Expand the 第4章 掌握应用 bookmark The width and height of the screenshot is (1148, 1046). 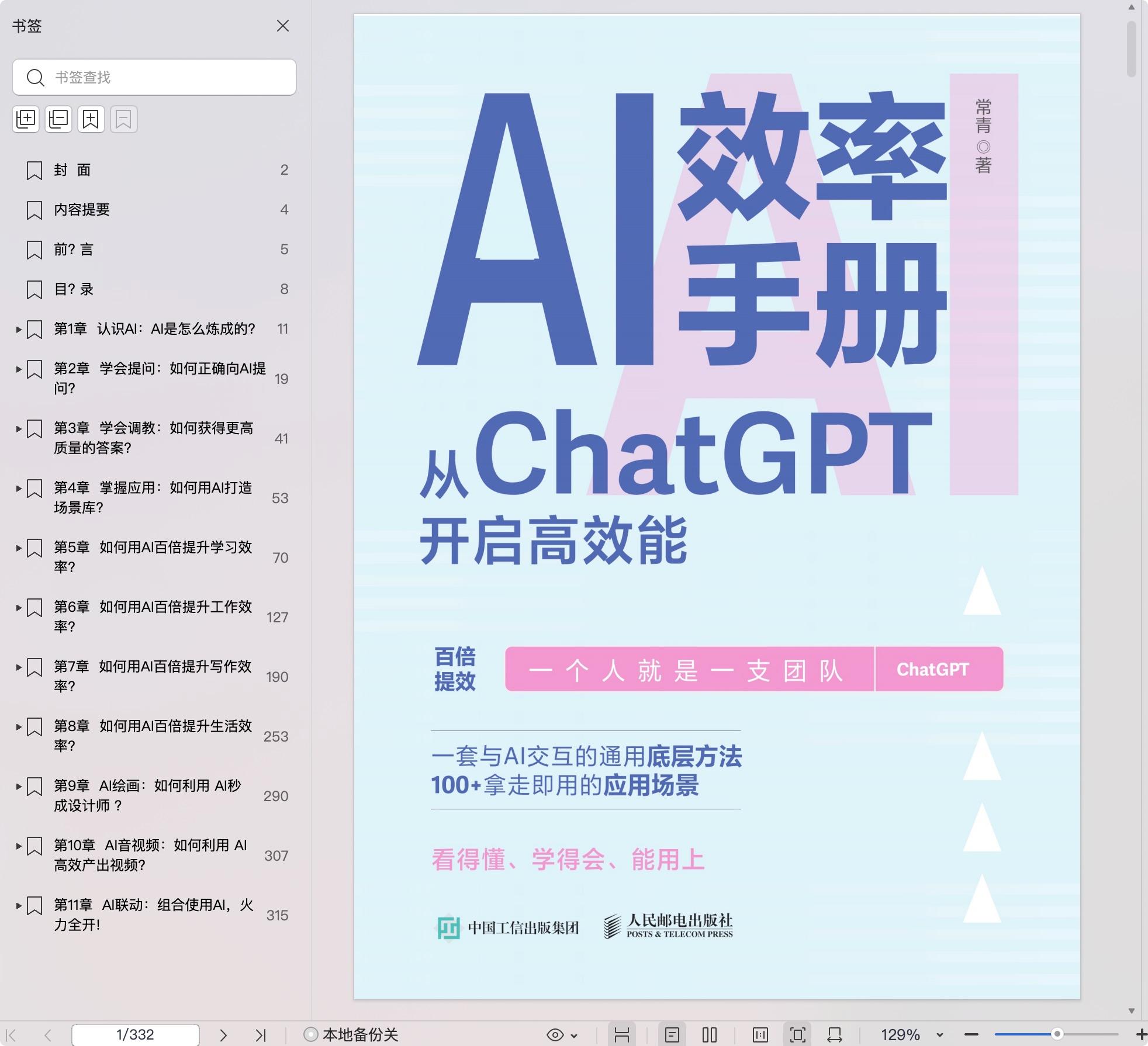click(x=19, y=489)
